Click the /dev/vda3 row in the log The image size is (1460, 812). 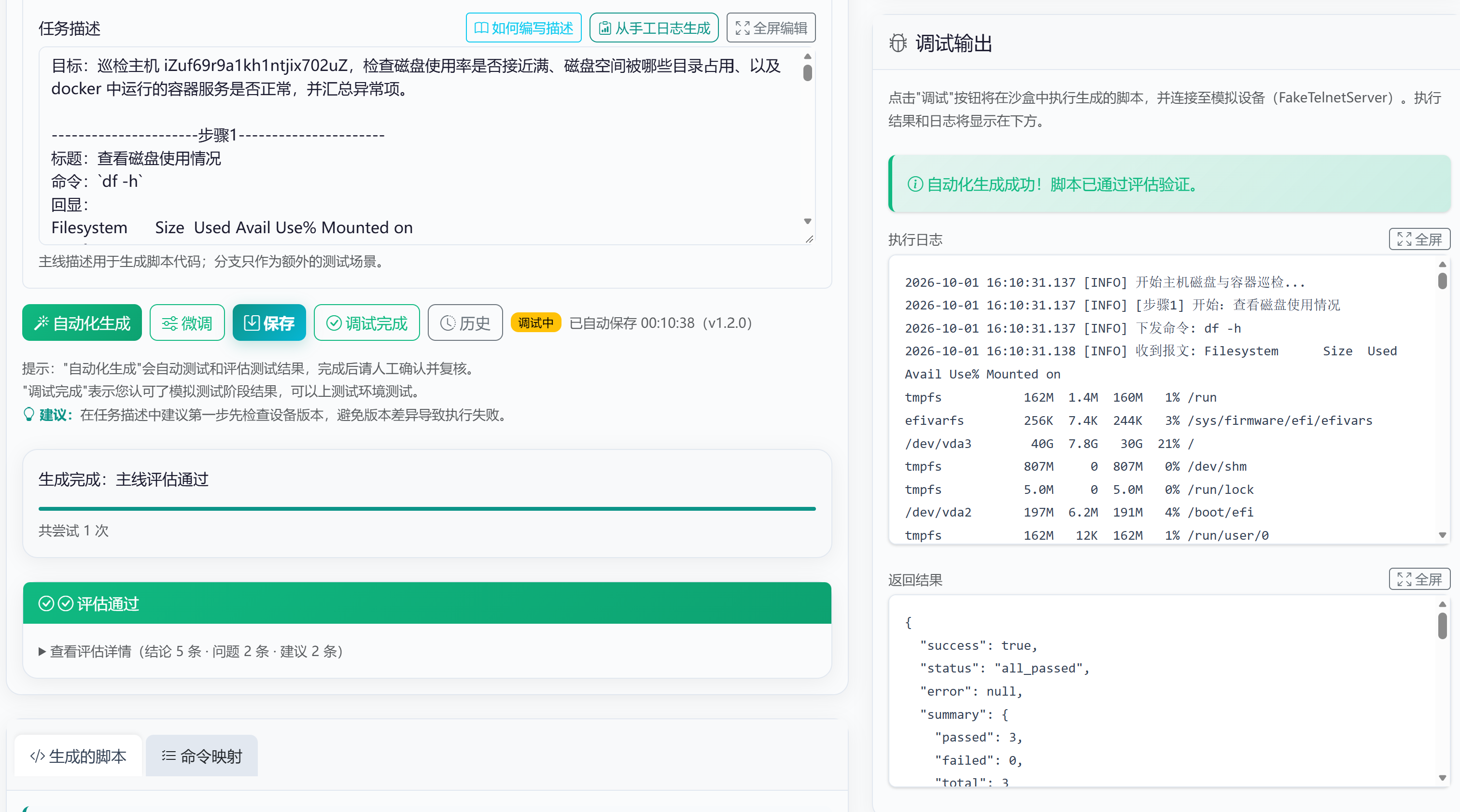[x=1050, y=444]
